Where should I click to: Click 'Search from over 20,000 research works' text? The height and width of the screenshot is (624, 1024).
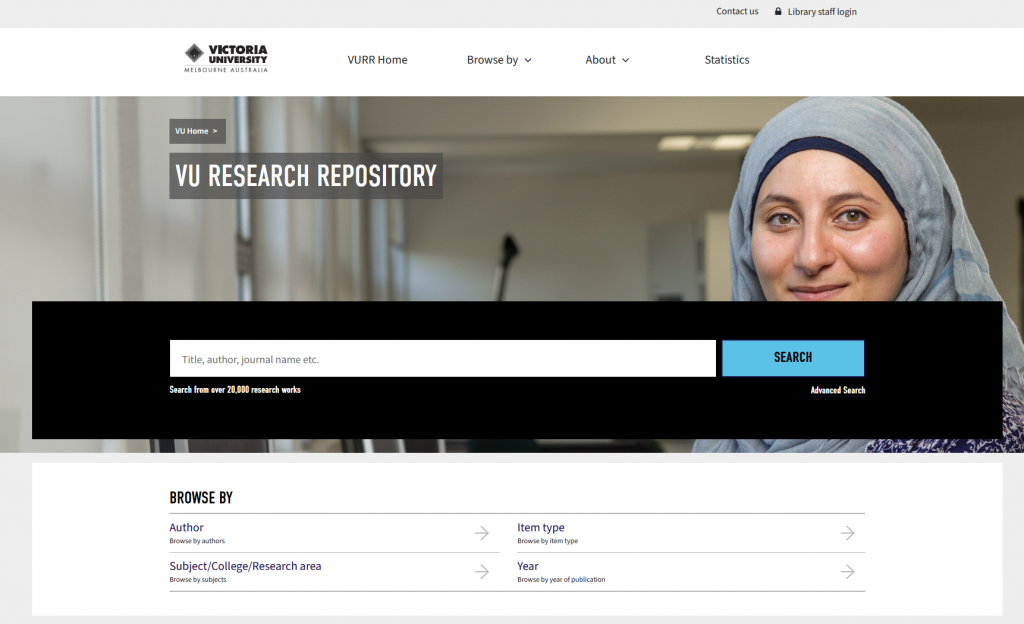coord(235,390)
